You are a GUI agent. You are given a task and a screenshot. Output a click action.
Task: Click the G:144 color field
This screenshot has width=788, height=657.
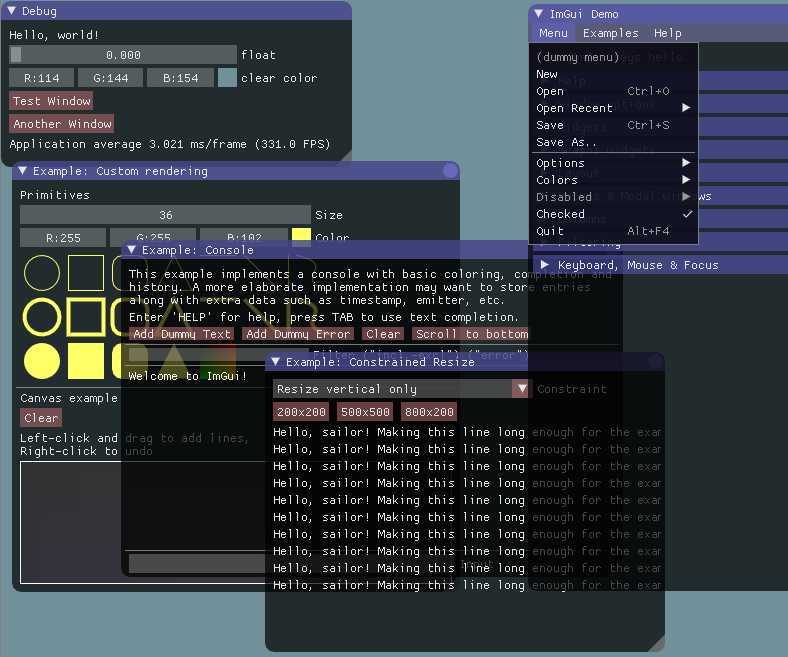click(x=111, y=78)
